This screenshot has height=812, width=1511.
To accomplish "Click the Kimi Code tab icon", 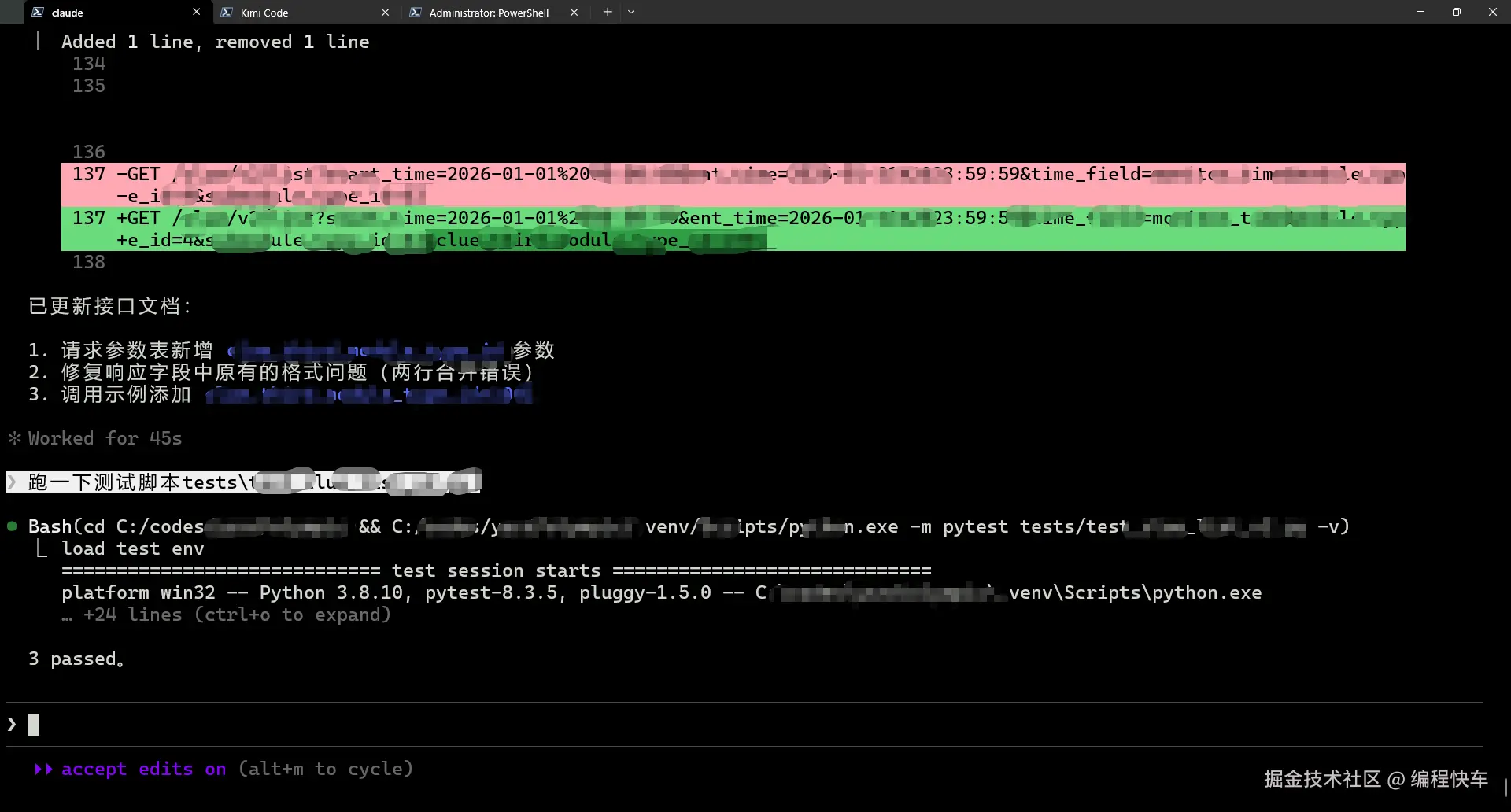I will point(227,13).
